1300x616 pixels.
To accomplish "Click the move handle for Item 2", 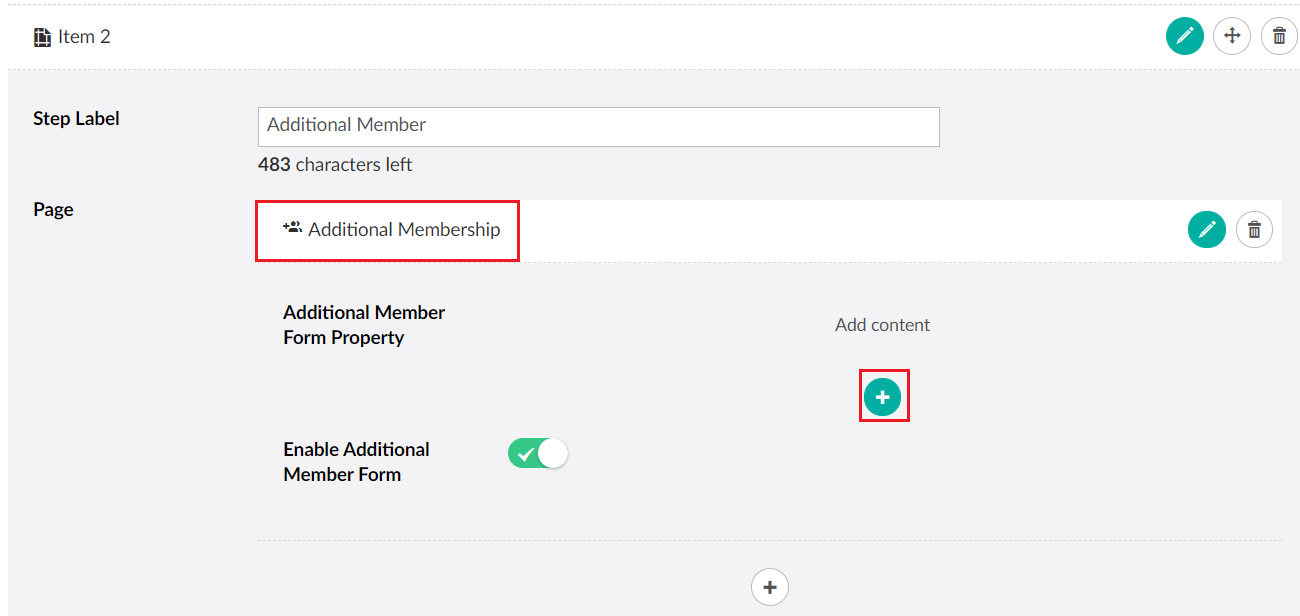I will pos(1231,37).
